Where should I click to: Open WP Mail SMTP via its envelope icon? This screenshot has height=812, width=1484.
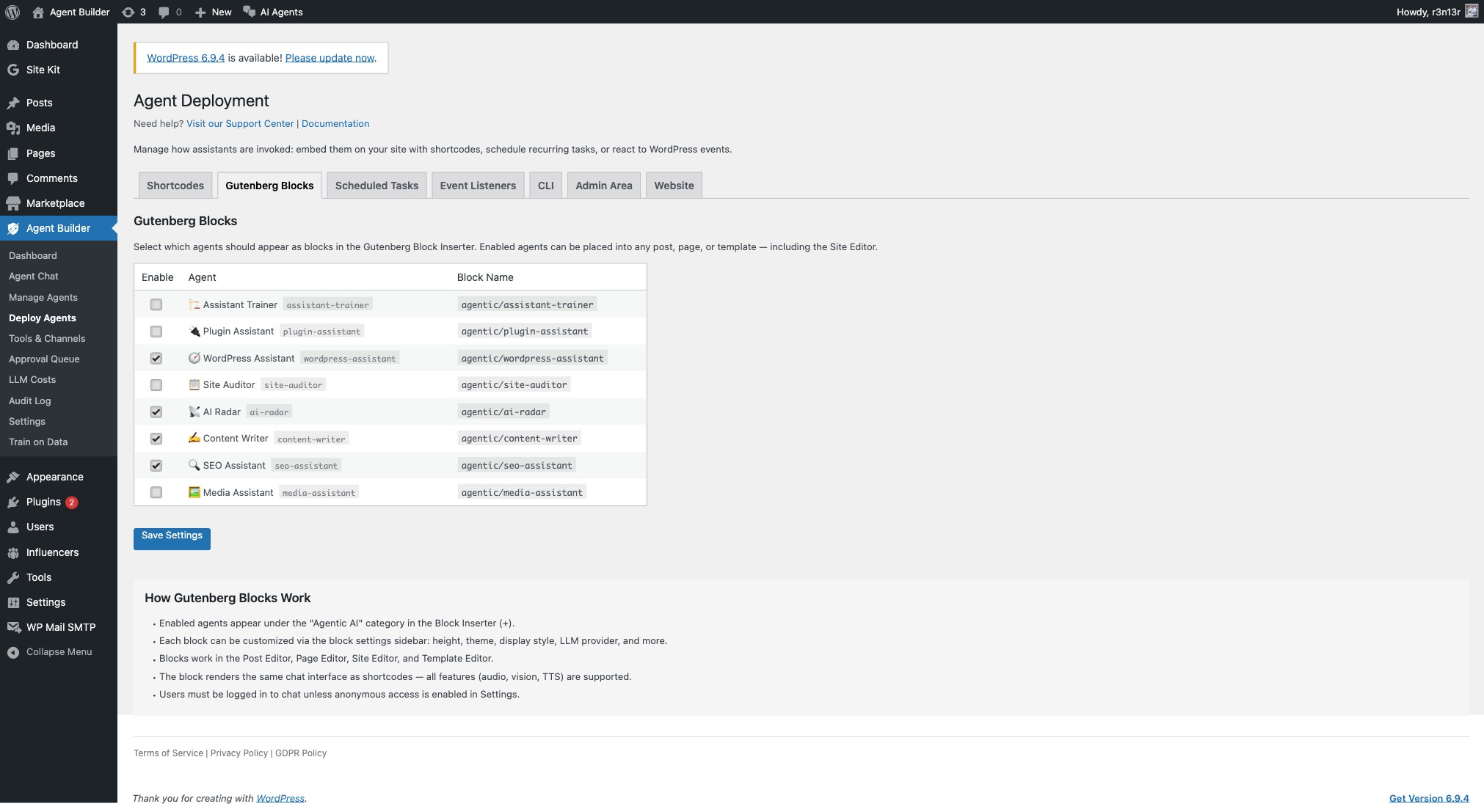pos(13,627)
